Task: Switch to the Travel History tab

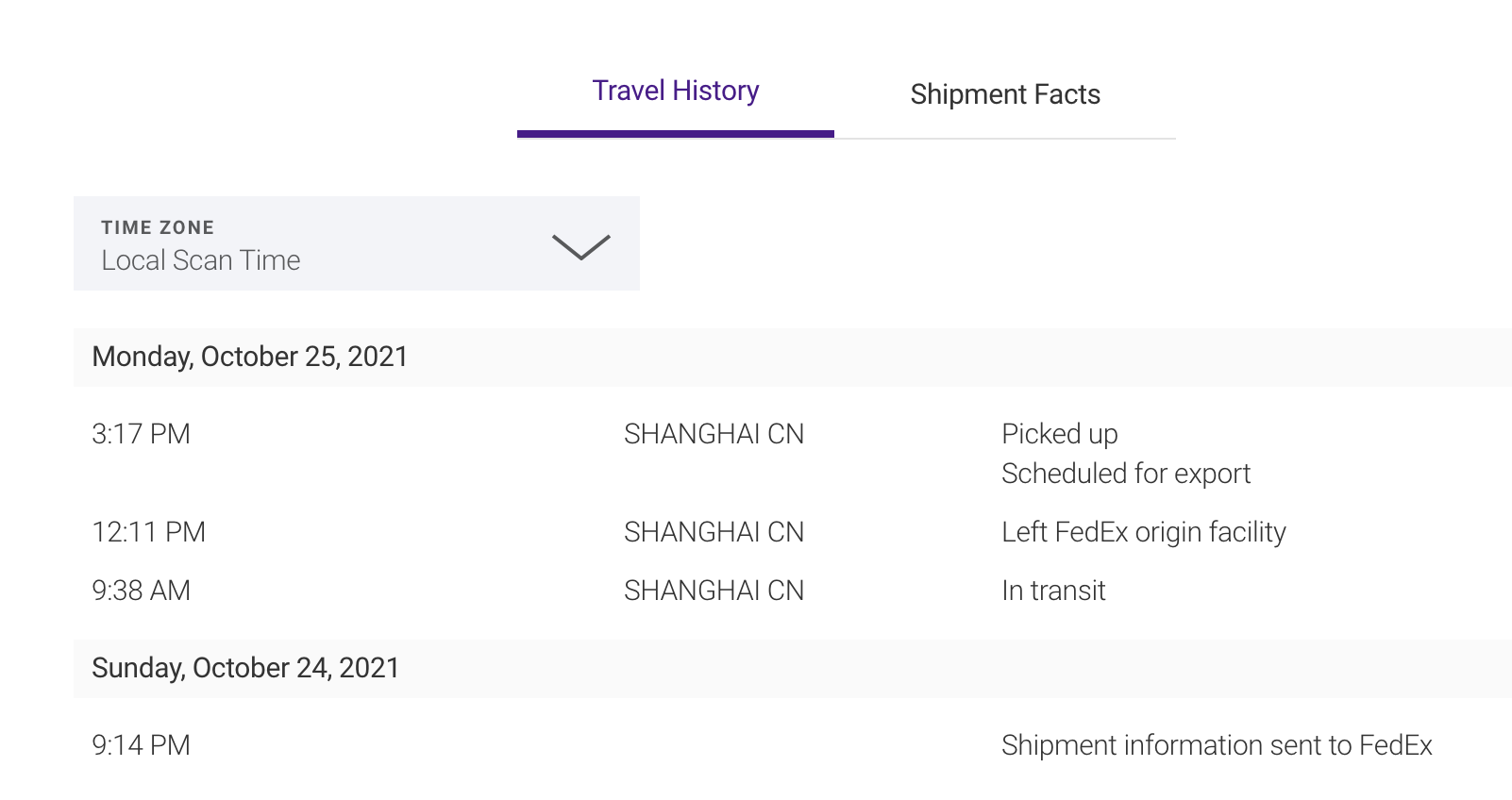Action: (675, 92)
